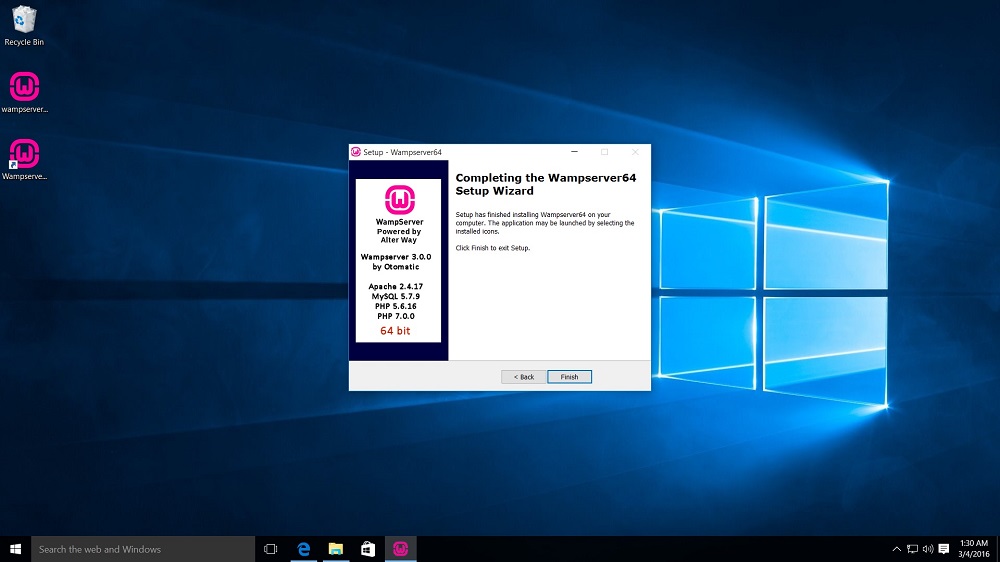The image size is (1000, 562).
Task: Open File Explorer from the taskbar
Action: [x=335, y=549]
